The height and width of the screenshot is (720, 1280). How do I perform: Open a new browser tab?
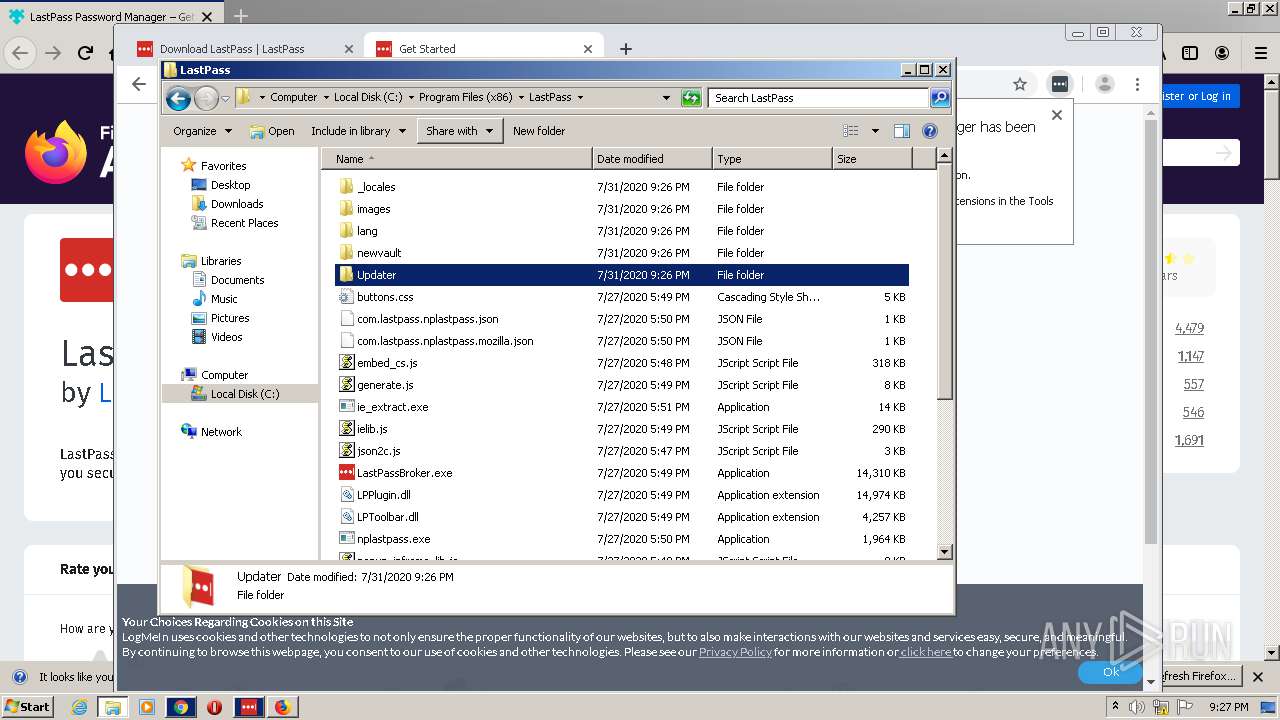tap(626, 48)
